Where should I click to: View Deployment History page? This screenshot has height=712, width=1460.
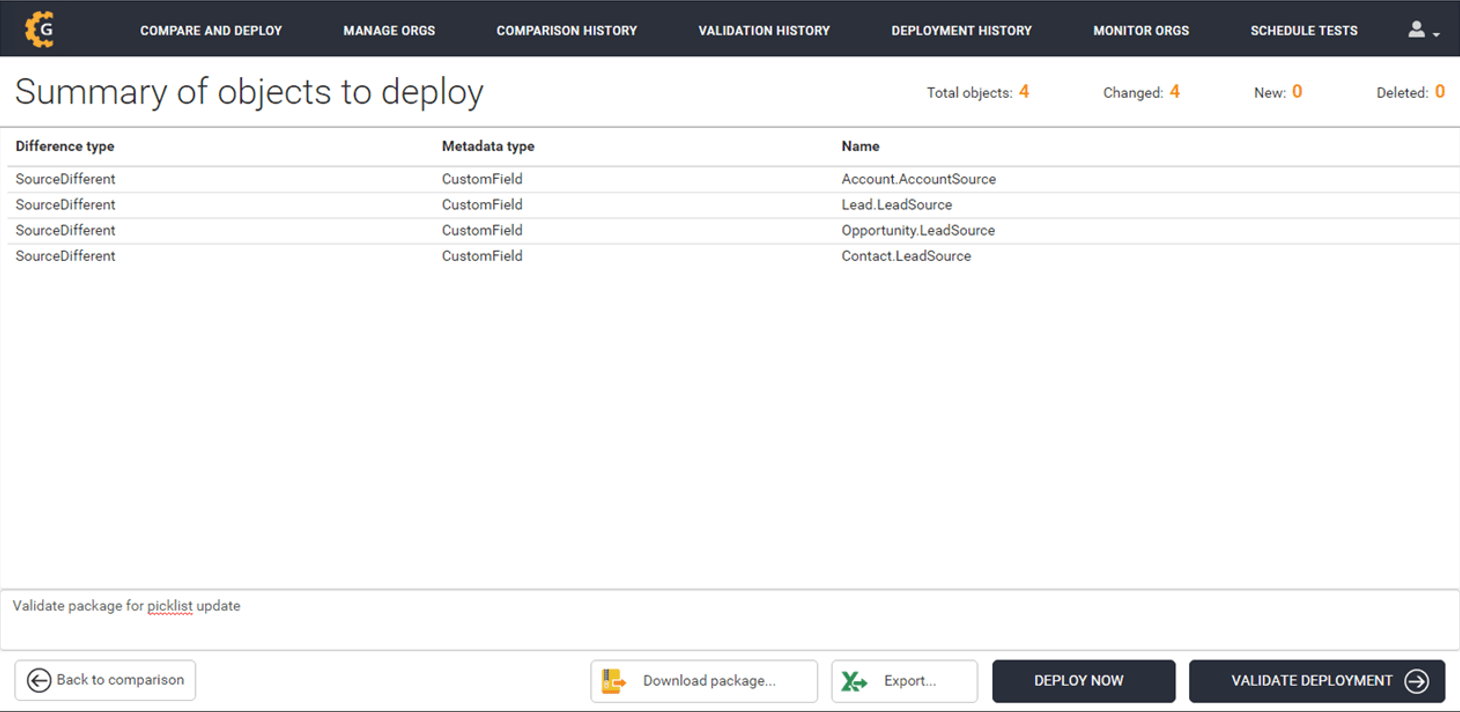click(x=961, y=30)
